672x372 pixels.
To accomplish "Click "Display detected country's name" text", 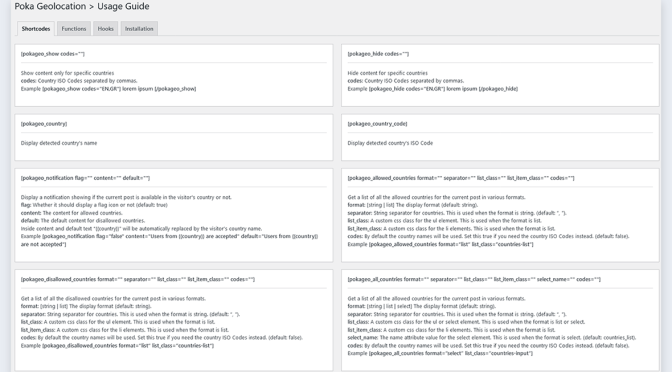I will 59,143.
